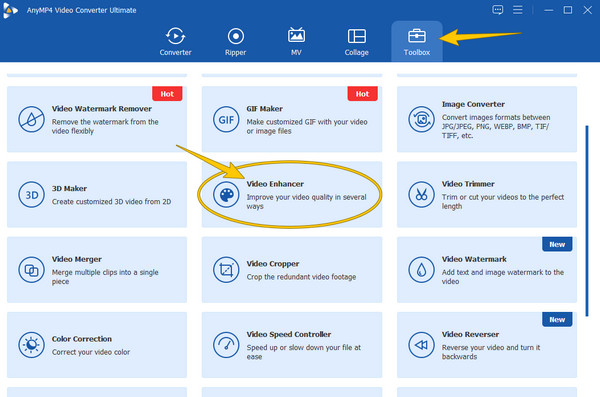Open the feedback chat icon in title bar

(497, 10)
